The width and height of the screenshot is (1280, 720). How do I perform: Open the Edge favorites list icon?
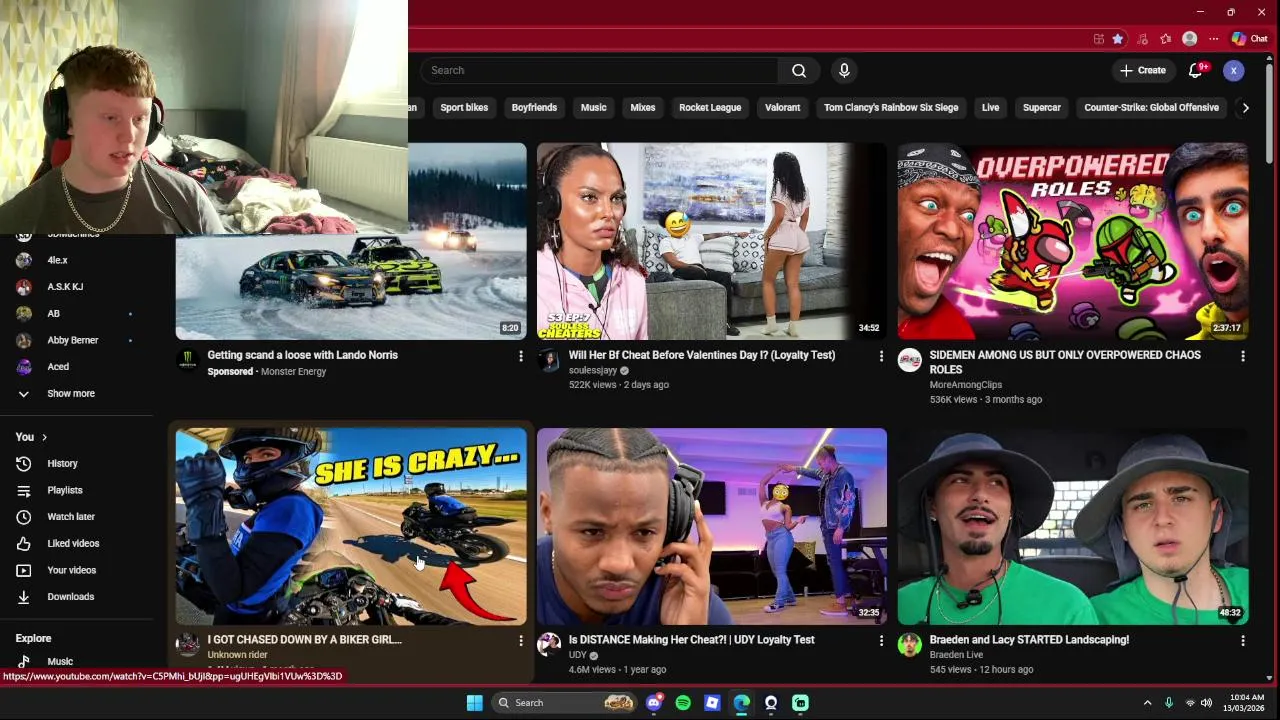1165,39
